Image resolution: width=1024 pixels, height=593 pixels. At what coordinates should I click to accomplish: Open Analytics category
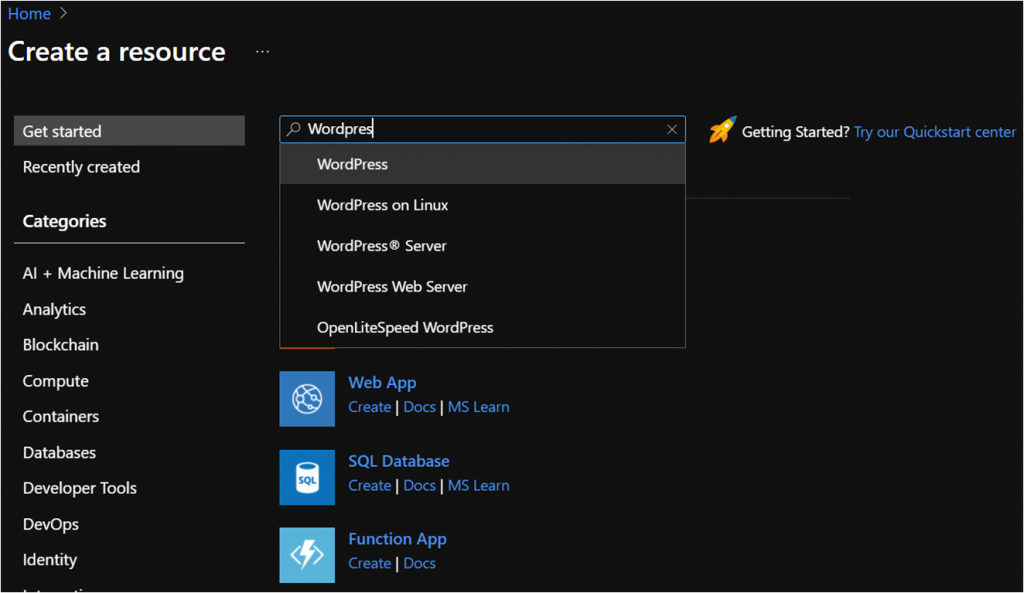pos(54,309)
